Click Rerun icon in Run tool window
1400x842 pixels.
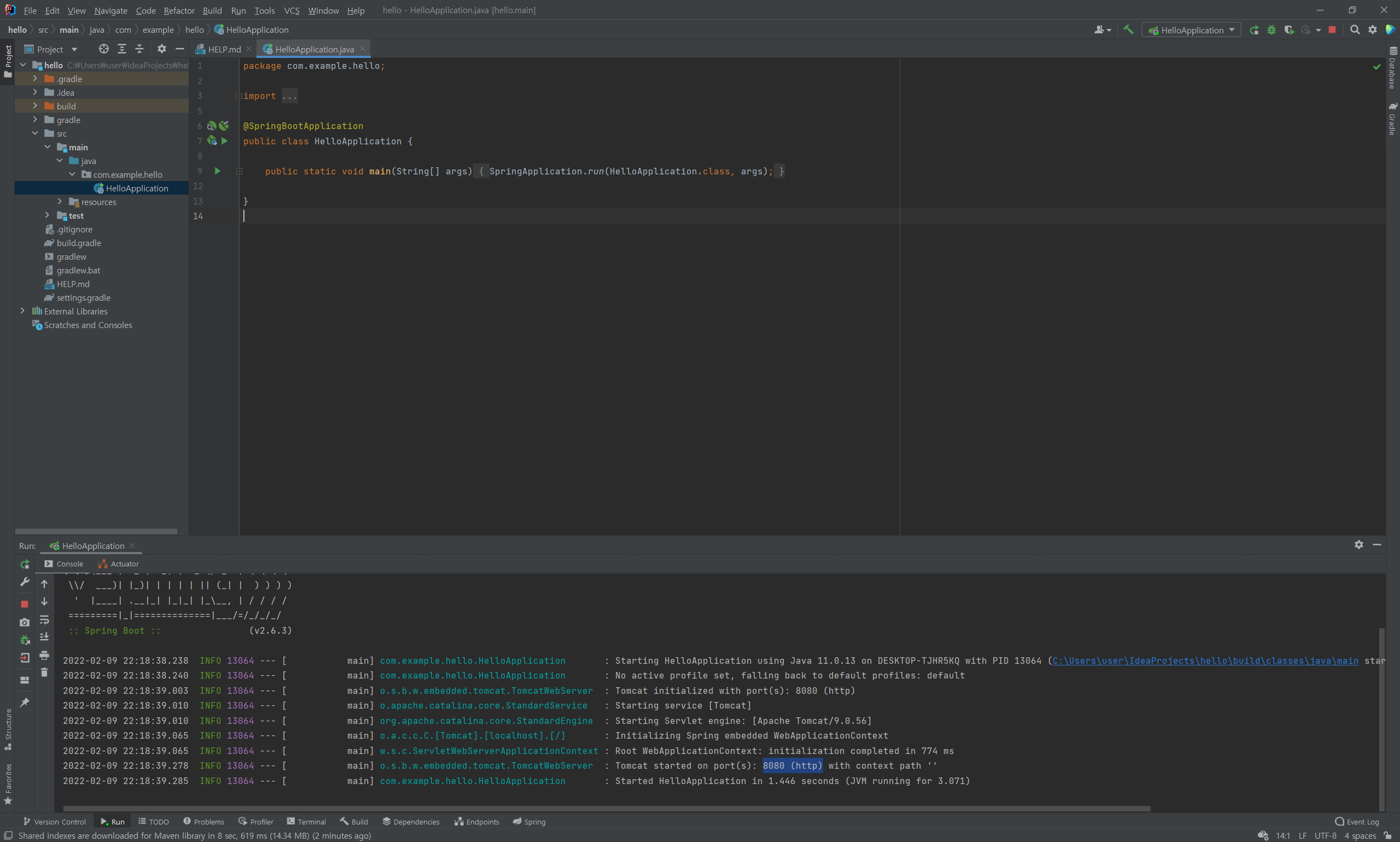coord(25,564)
